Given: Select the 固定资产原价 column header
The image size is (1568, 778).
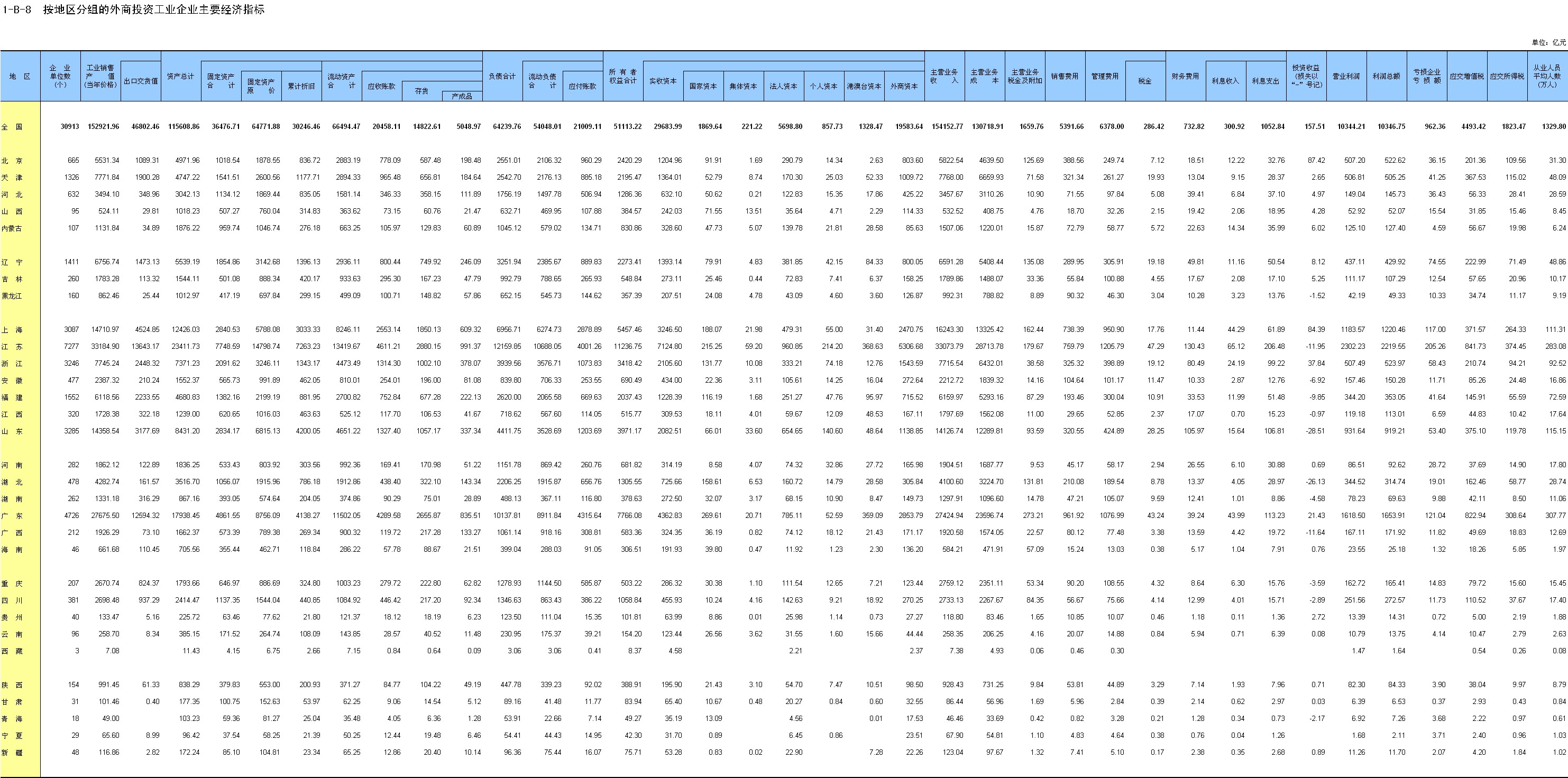Looking at the screenshot, I should point(261,86).
